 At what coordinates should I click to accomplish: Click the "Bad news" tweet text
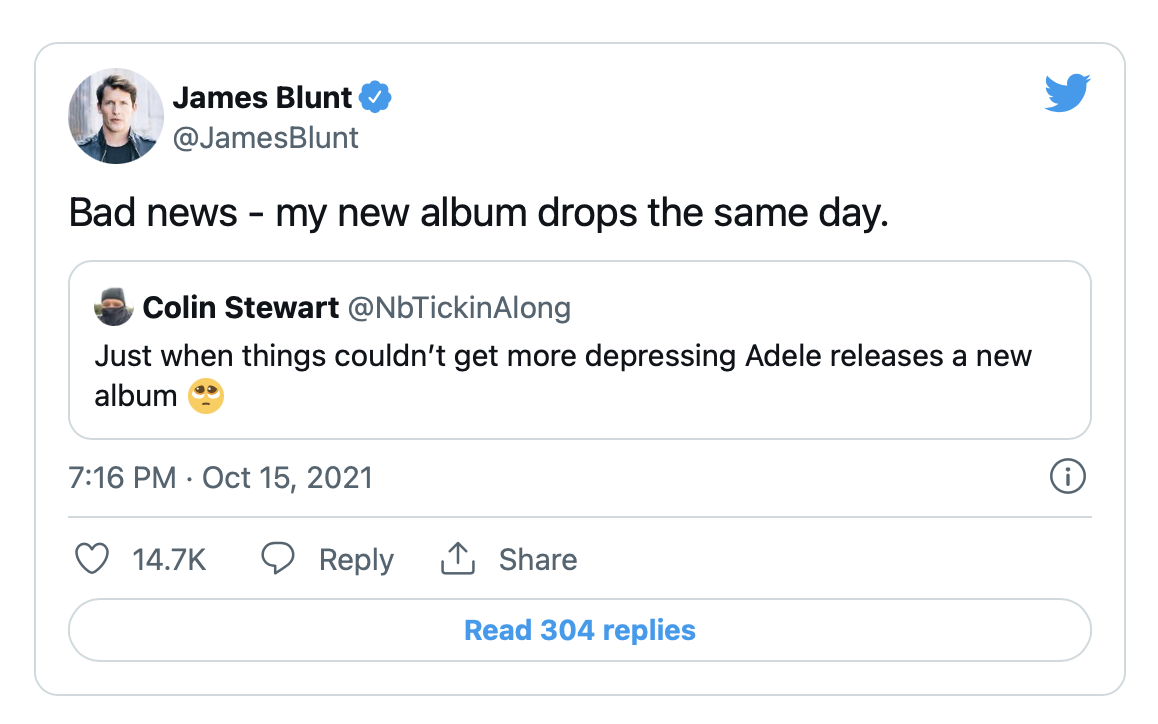[x=478, y=214]
